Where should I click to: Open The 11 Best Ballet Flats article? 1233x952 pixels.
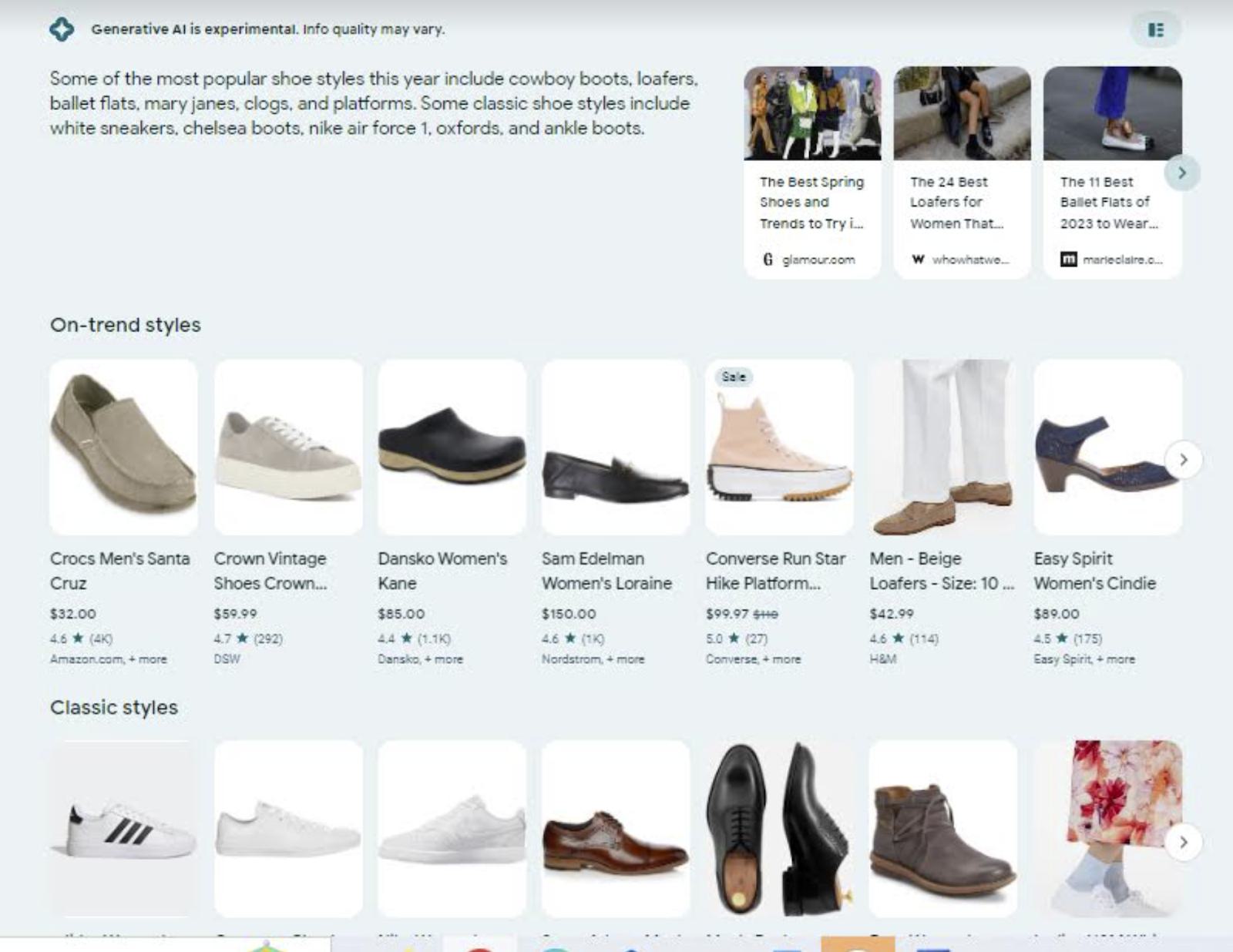1111,202
